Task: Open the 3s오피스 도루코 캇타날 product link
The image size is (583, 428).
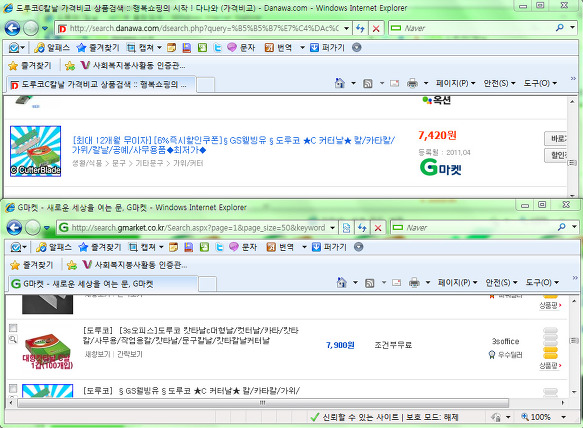Action: click(190, 335)
